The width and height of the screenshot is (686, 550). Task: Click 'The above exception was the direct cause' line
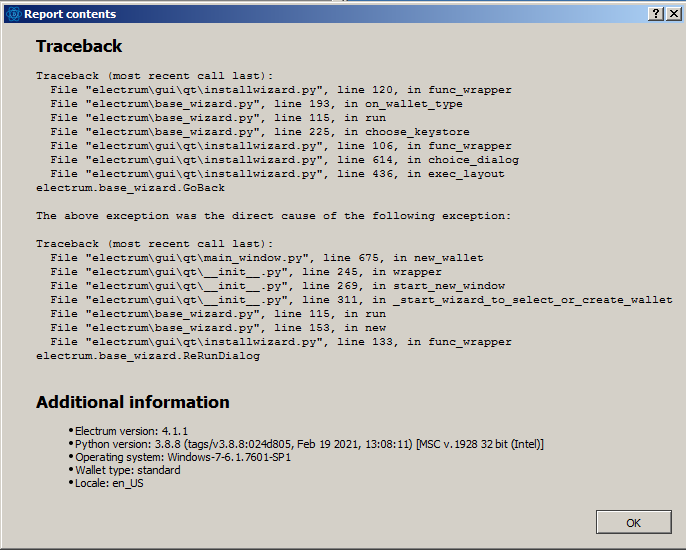click(x=273, y=216)
